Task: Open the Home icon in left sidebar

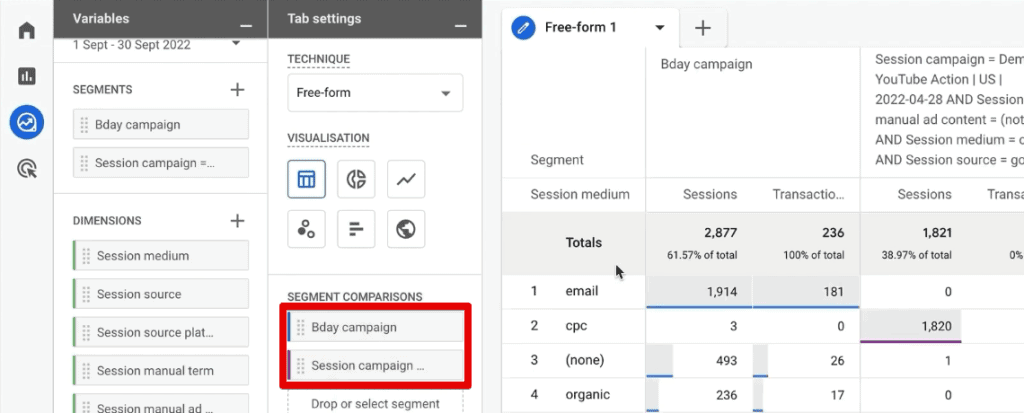Action: [x=26, y=31]
